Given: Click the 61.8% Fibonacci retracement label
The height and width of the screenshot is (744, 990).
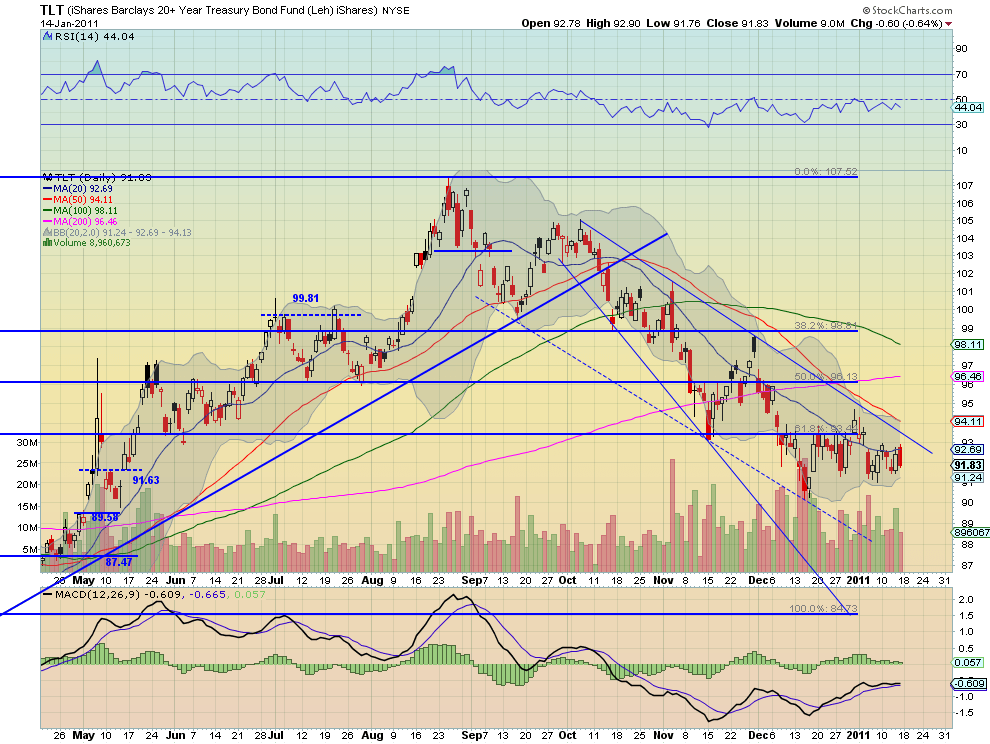Looking at the screenshot, I should point(826,429).
